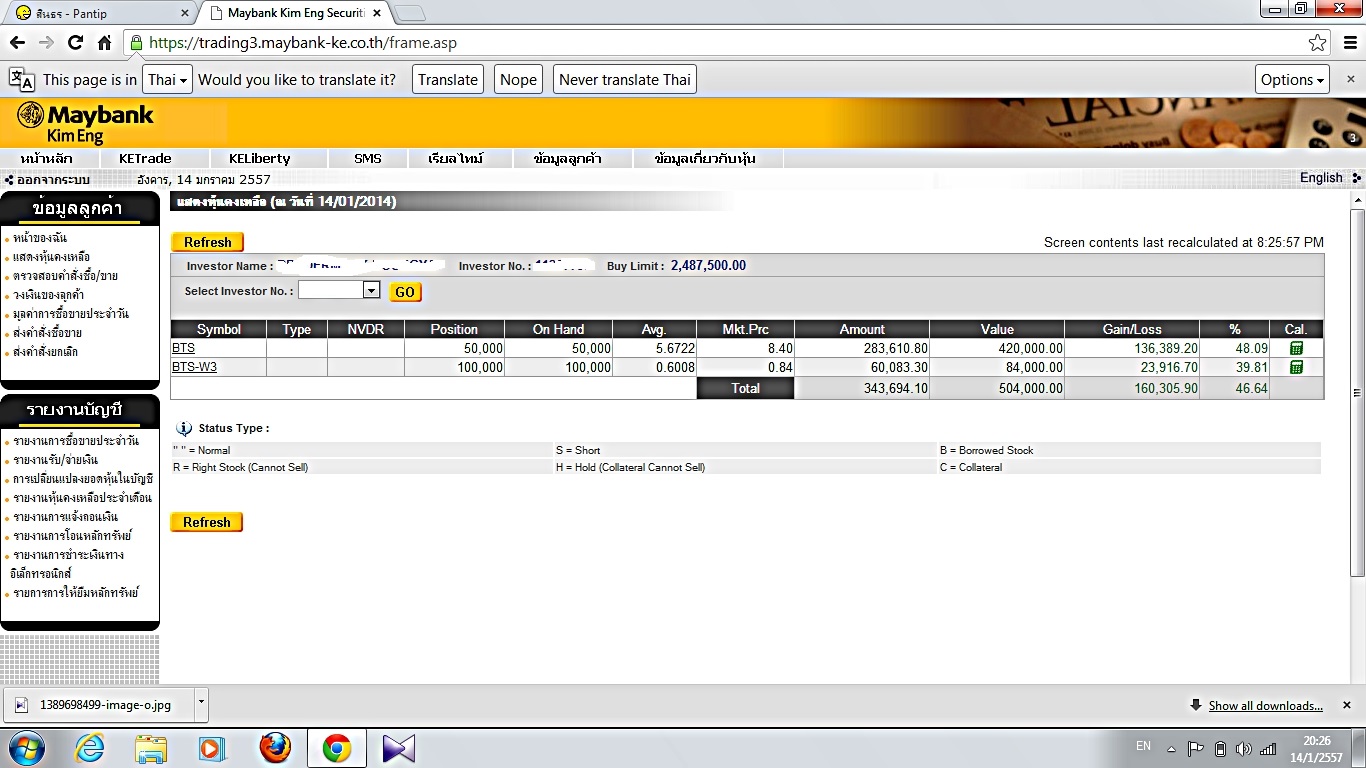Expand the translate Options dropdown
The width and height of the screenshot is (1366, 768).
pos(1293,80)
